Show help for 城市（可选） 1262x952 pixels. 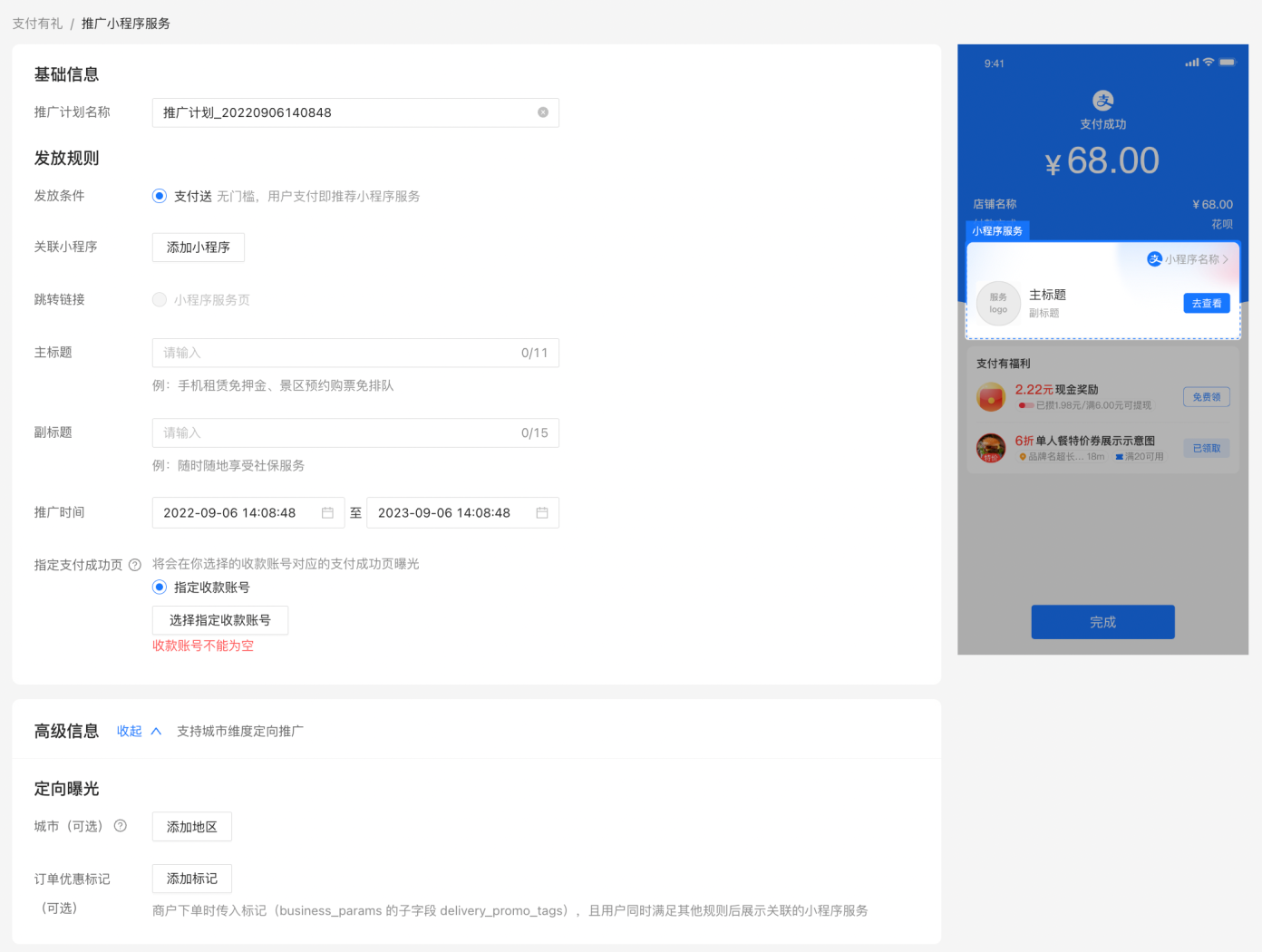(x=121, y=826)
